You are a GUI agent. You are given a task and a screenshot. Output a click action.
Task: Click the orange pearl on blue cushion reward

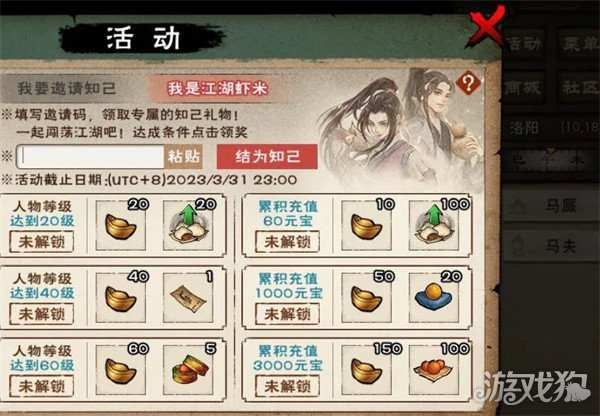434,298
